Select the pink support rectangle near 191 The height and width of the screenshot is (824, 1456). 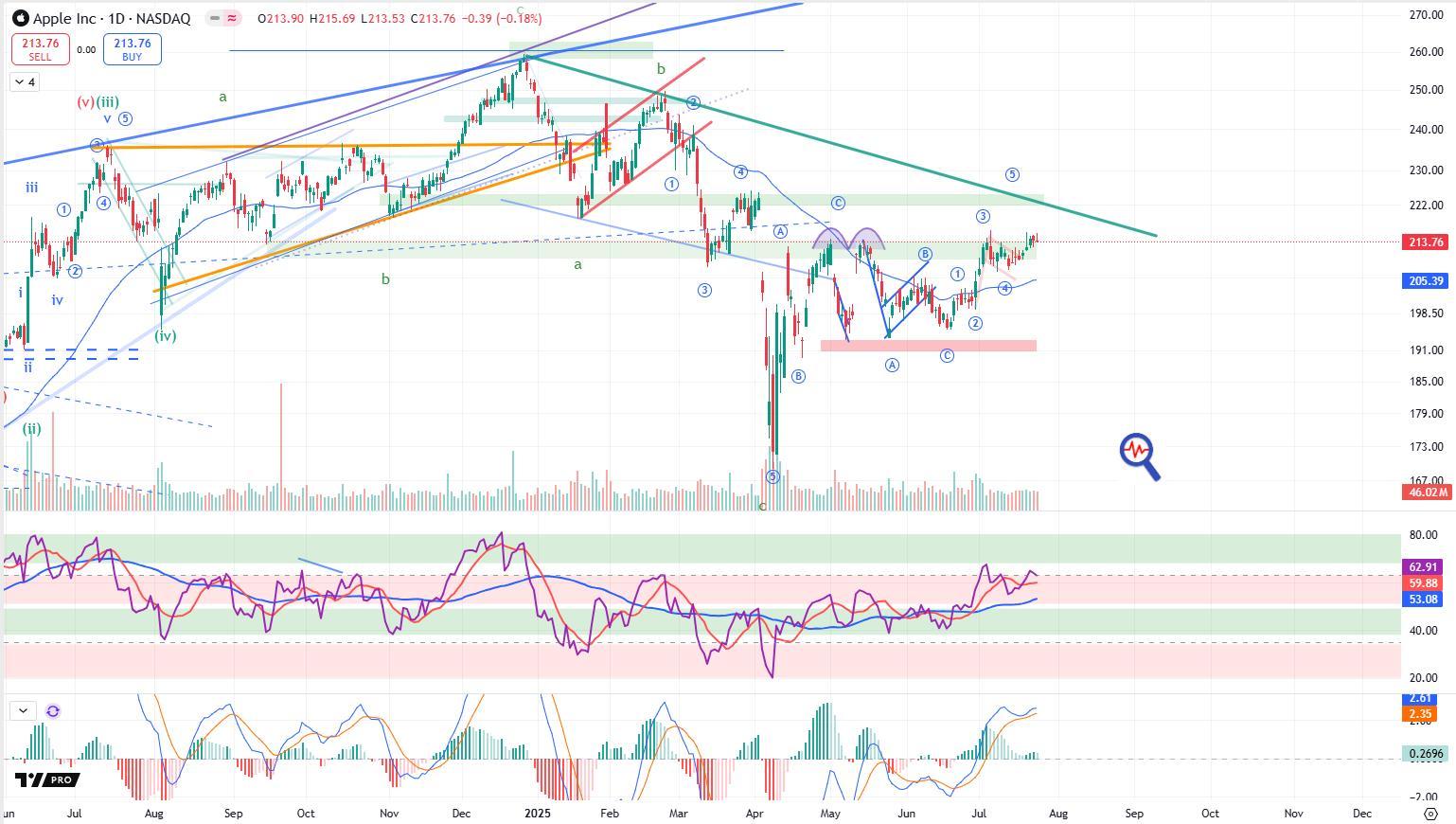point(928,346)
